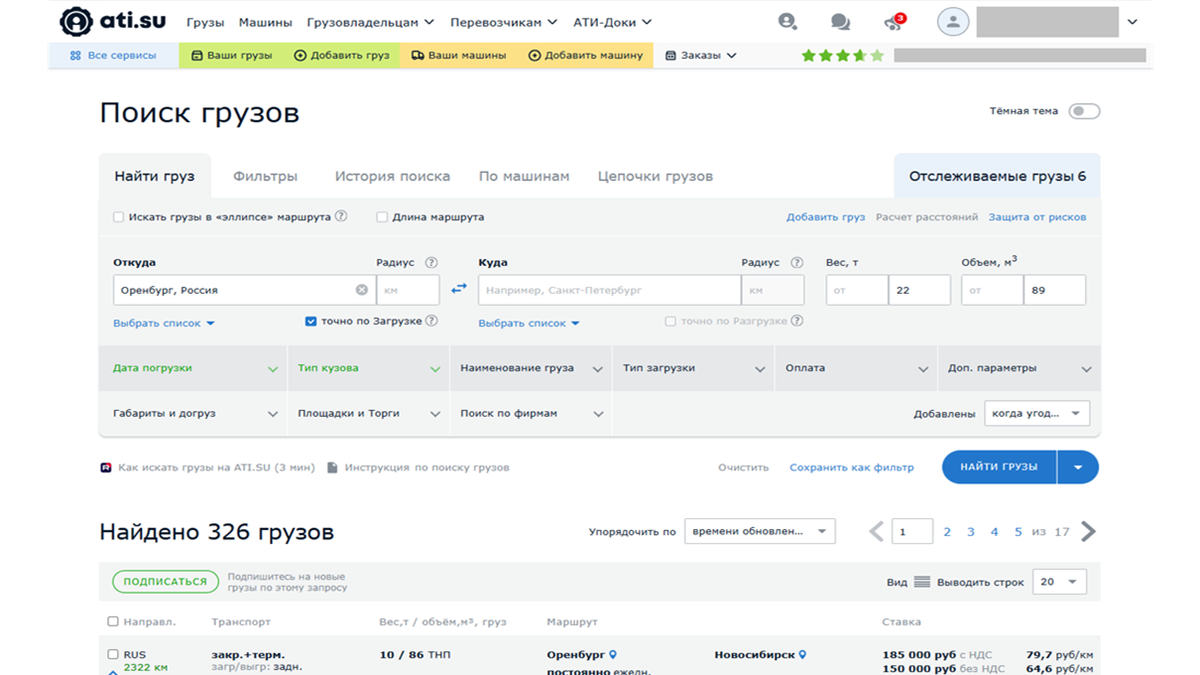Open arrow dropdown beside НАЙТИ ГРУЗЫ

(x=1078, y=467)
